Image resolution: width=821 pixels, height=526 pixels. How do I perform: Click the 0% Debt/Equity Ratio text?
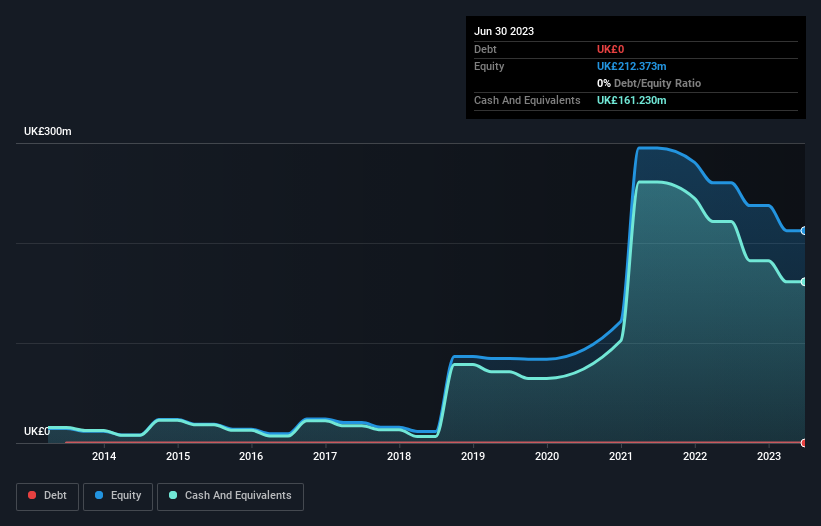point(649,83)
